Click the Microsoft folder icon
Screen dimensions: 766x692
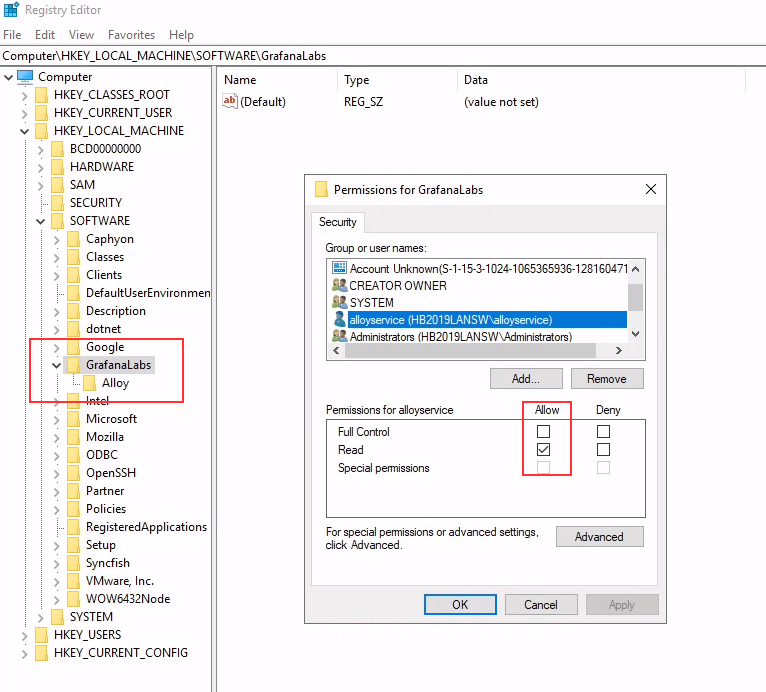[74, 419]
